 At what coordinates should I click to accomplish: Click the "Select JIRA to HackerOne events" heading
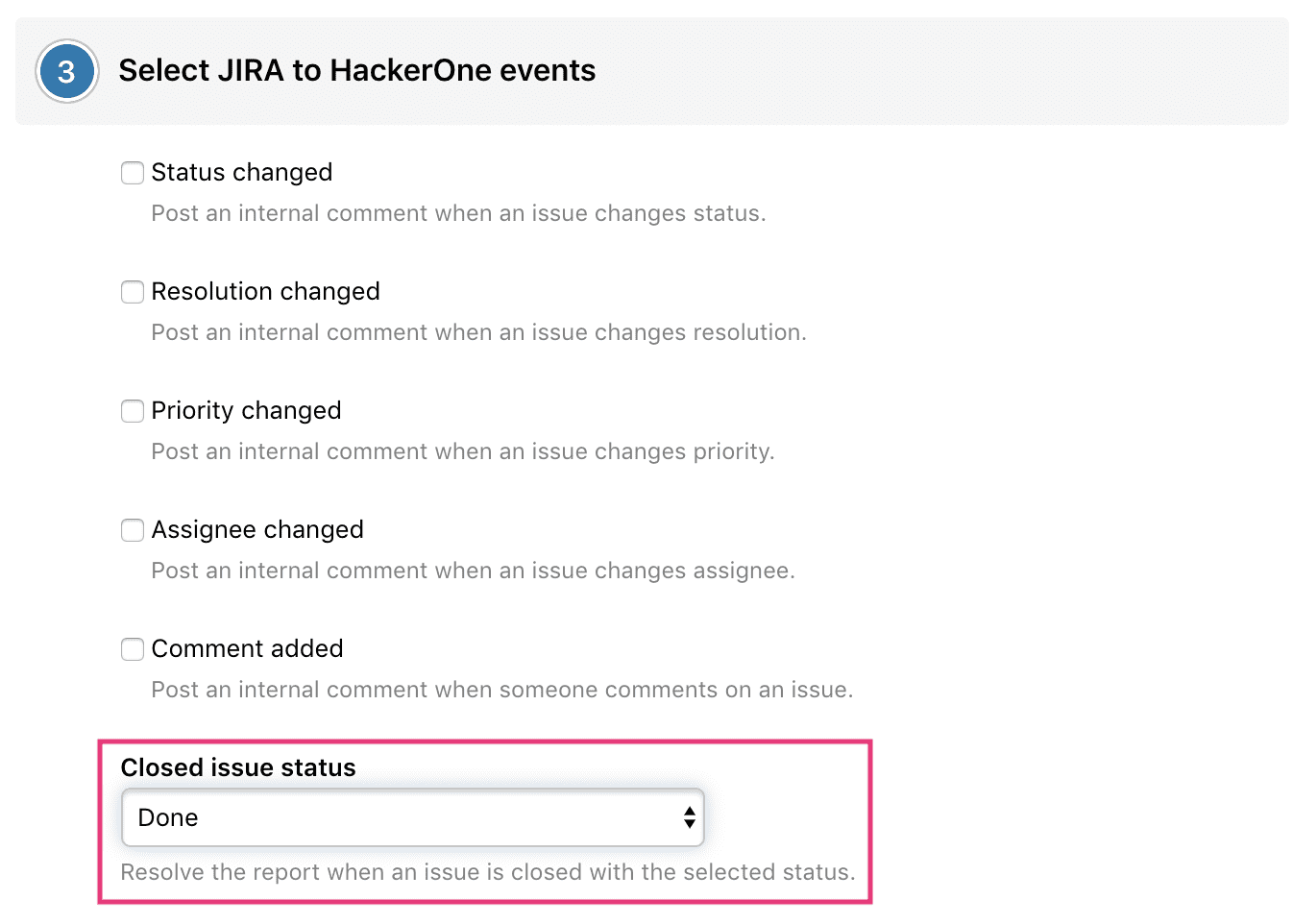tap(357, 71)
